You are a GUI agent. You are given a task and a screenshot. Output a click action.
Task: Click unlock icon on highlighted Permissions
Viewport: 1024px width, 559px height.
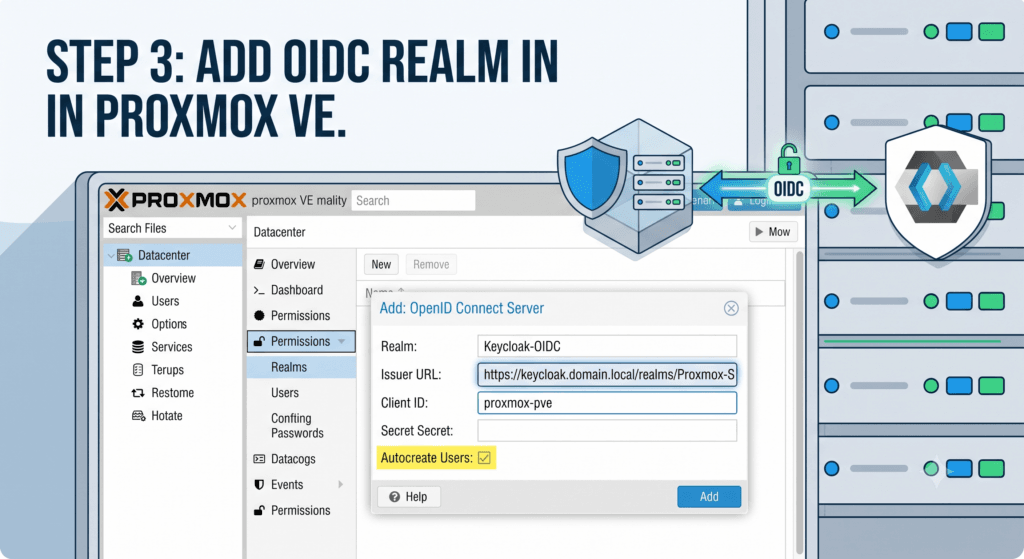[x=259, y=341]
